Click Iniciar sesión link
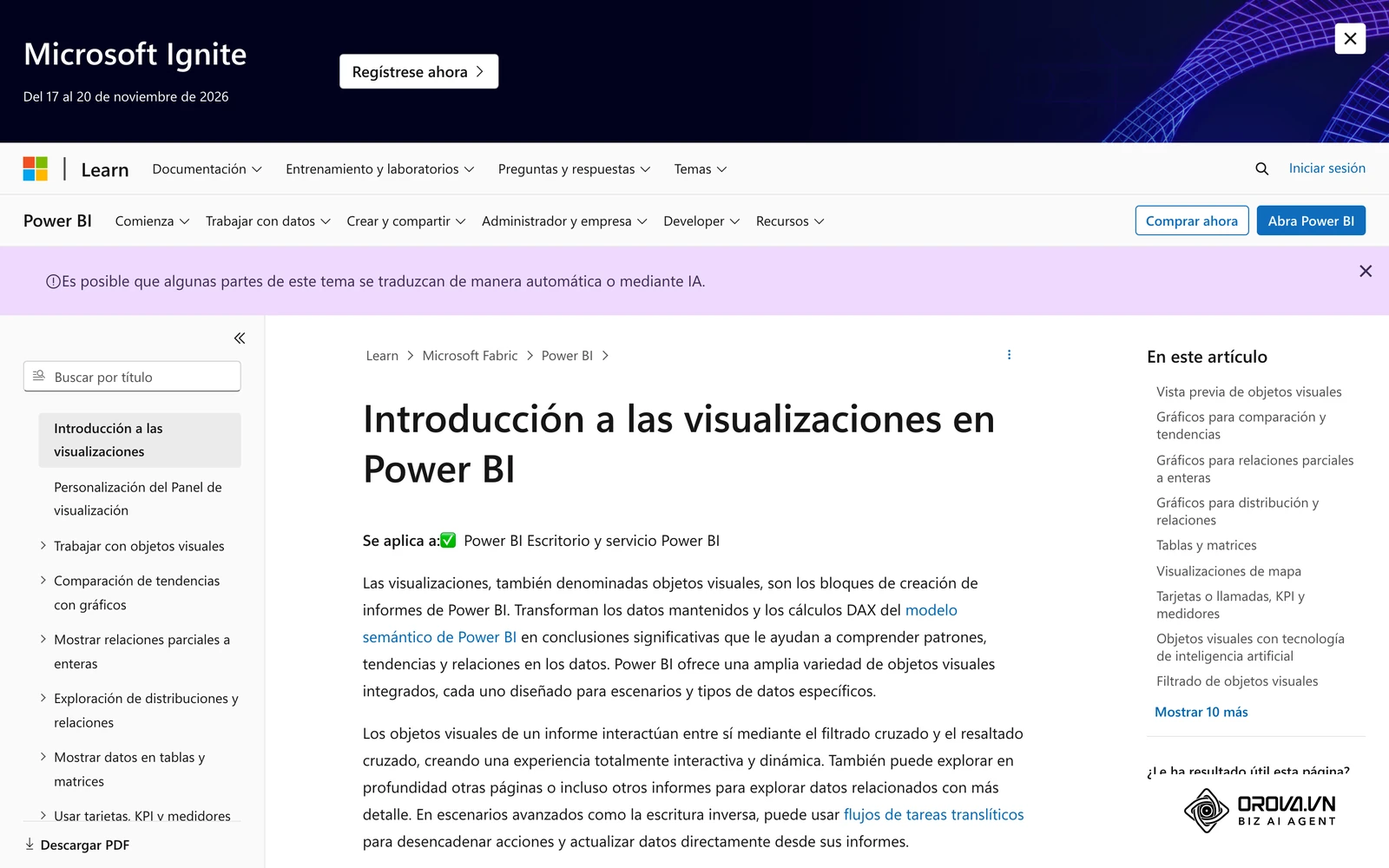1389x868 pixels. click(x=1326, y=168)
